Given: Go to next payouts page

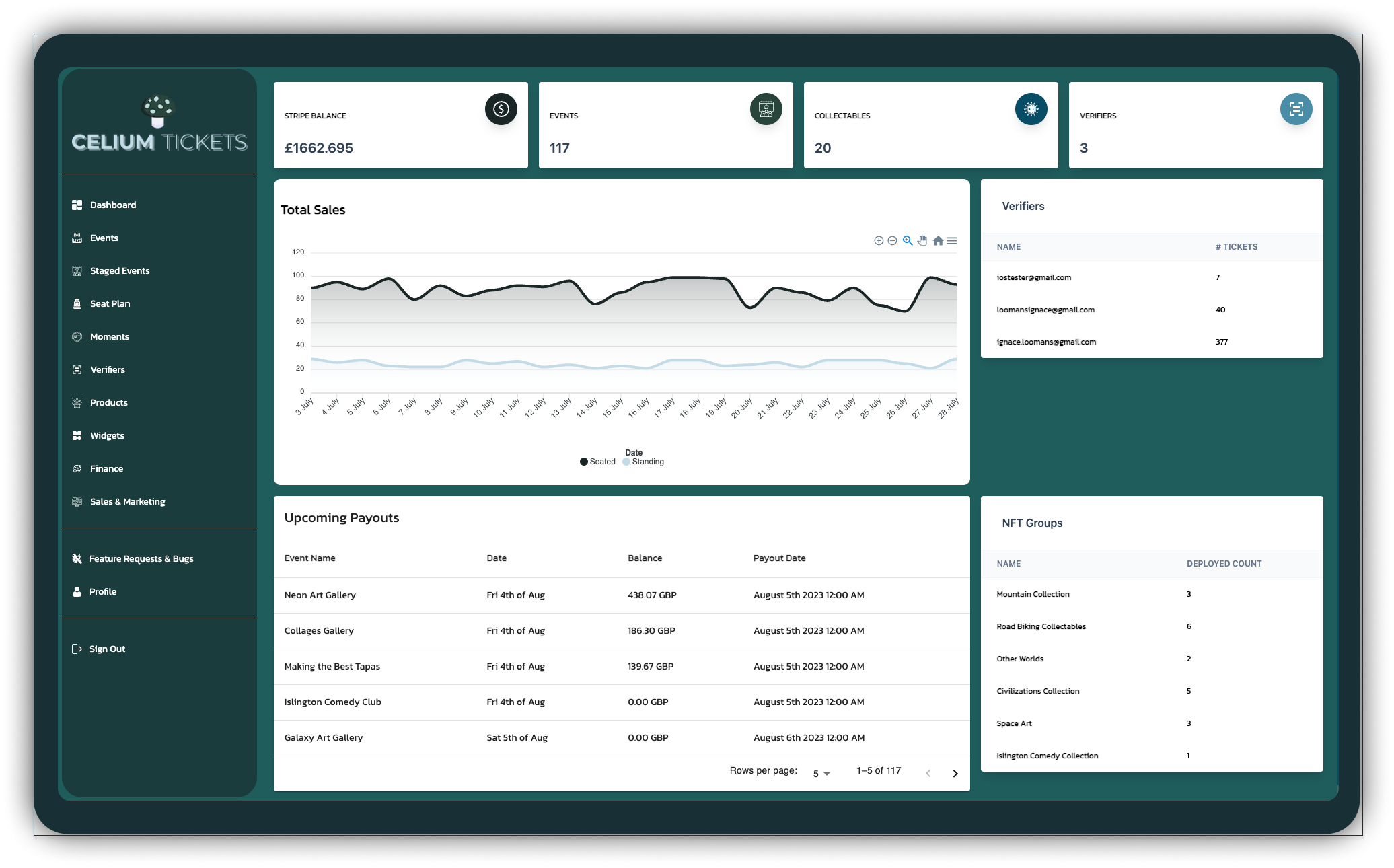Looking at the screenshot, I should [955, 774].
